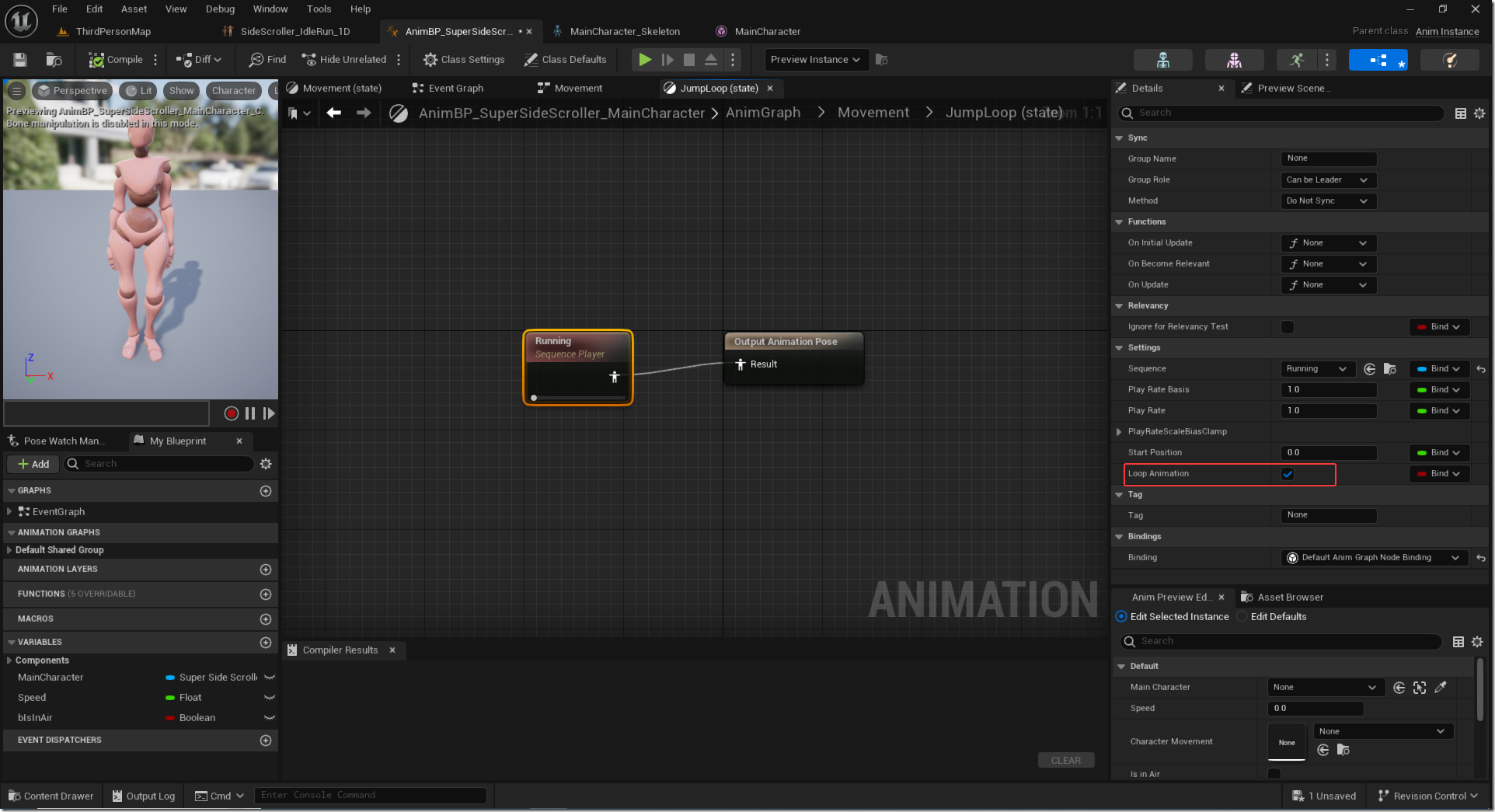The height and width of the screenshot is (812, 1495).
Task: Click the Play Rate value field
Action: click(x=1329, y=411)
